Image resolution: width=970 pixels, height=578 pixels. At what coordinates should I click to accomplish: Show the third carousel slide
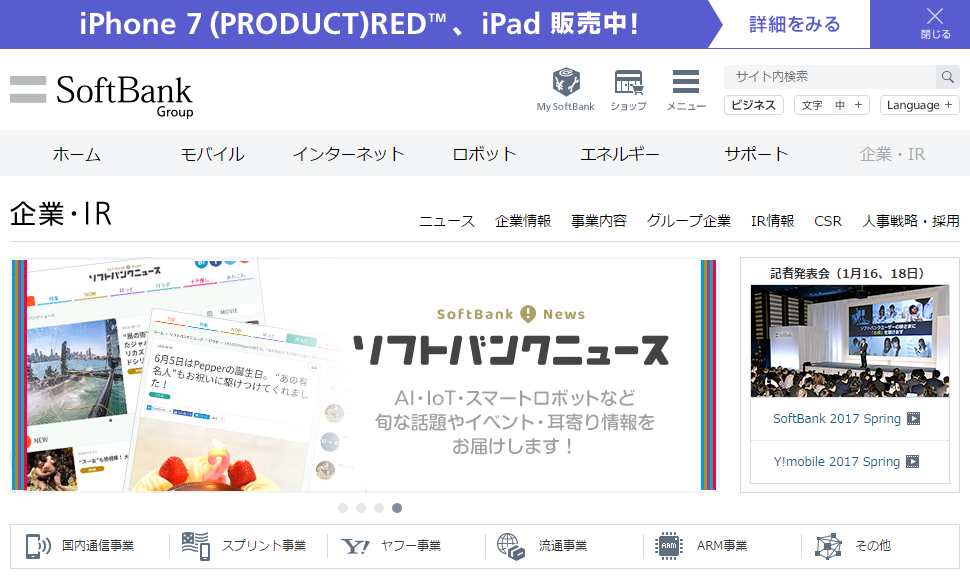[379, 508]
